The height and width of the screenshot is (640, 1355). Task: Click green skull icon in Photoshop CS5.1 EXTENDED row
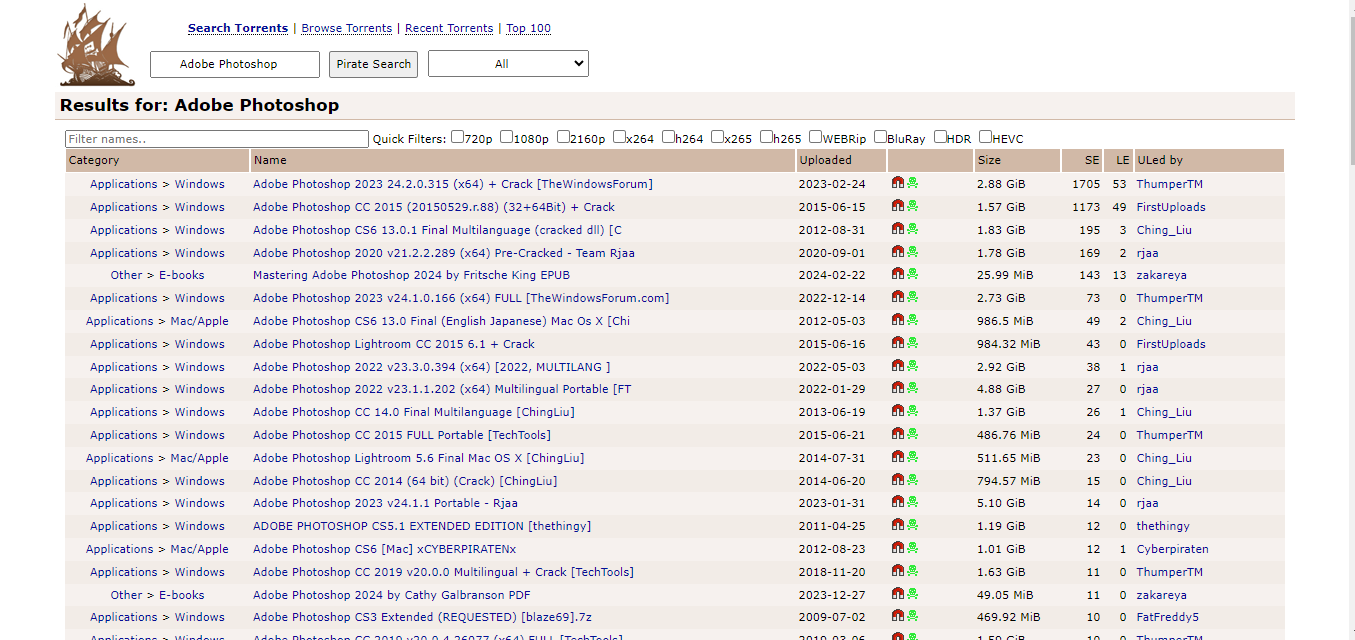click(x=913, y=525)
